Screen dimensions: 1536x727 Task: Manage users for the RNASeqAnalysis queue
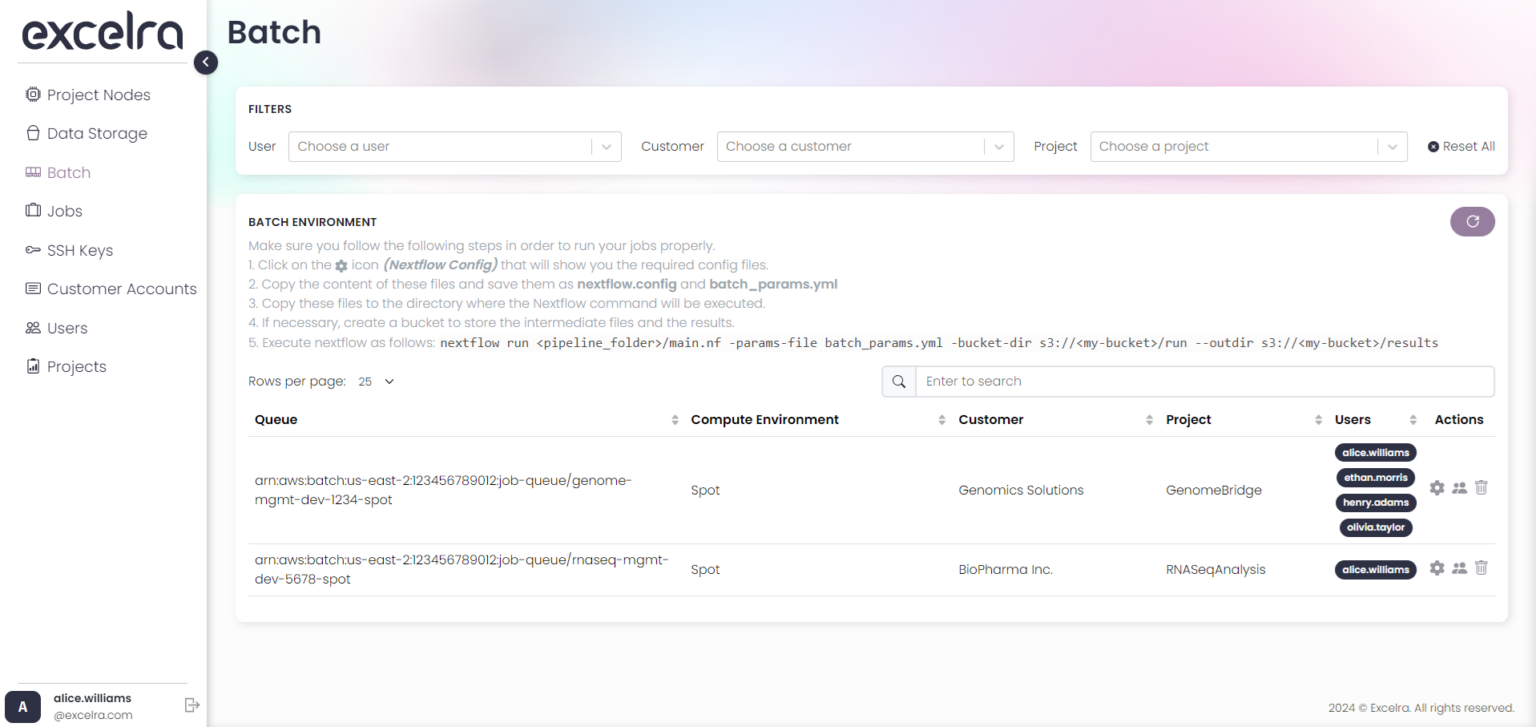coord(1459,568)
